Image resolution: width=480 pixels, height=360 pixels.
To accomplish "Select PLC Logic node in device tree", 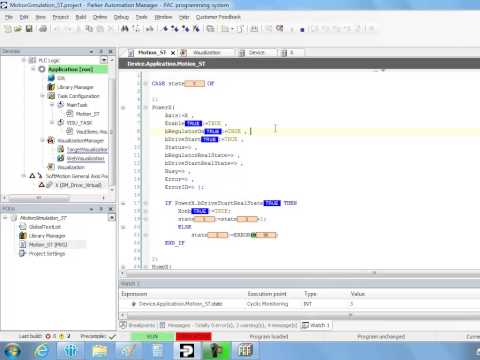I will tap(49, 60).
